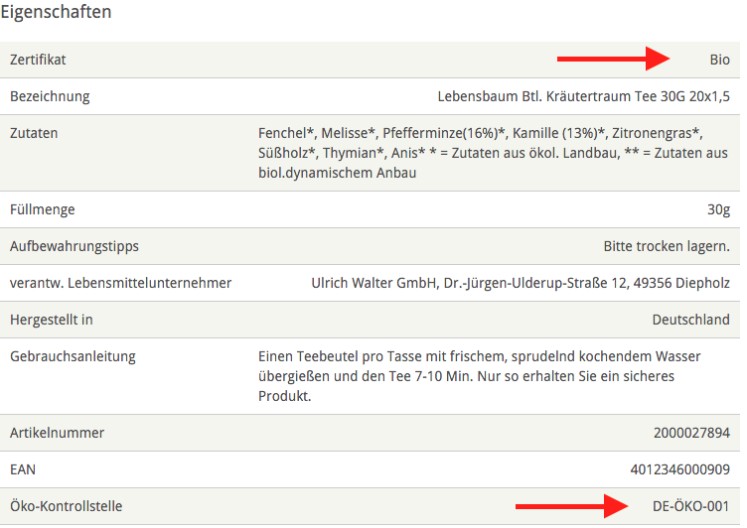Click the red arrow pointing to Bio

tap(612, 60)
